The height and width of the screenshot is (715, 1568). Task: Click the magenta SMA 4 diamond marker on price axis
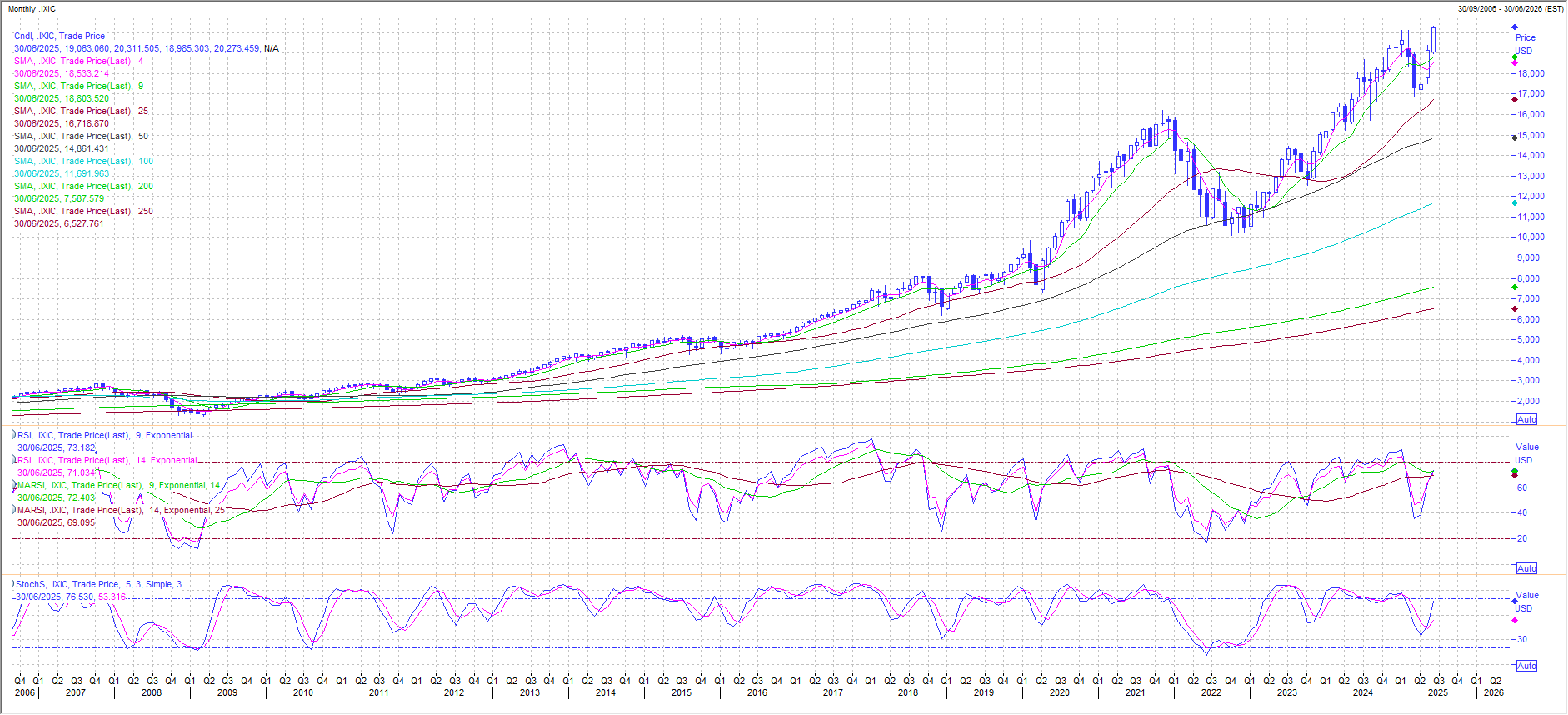[1515, 63]
